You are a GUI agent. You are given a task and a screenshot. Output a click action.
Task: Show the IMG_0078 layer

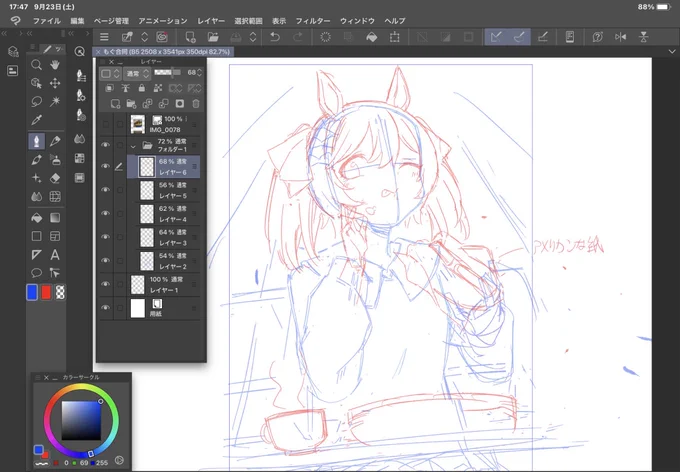coord(105,124)
